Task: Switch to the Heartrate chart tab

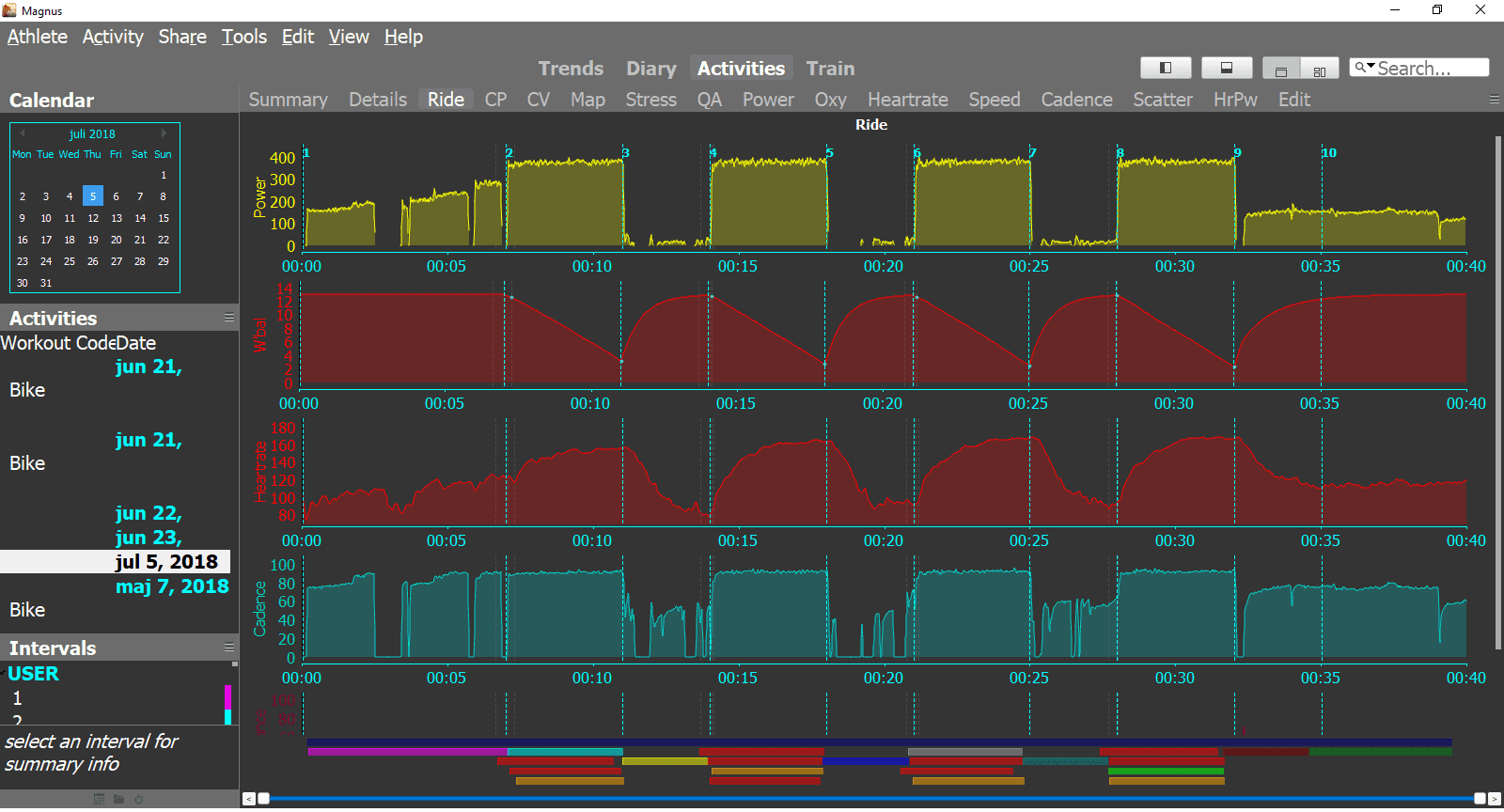Action: point(907,100)
